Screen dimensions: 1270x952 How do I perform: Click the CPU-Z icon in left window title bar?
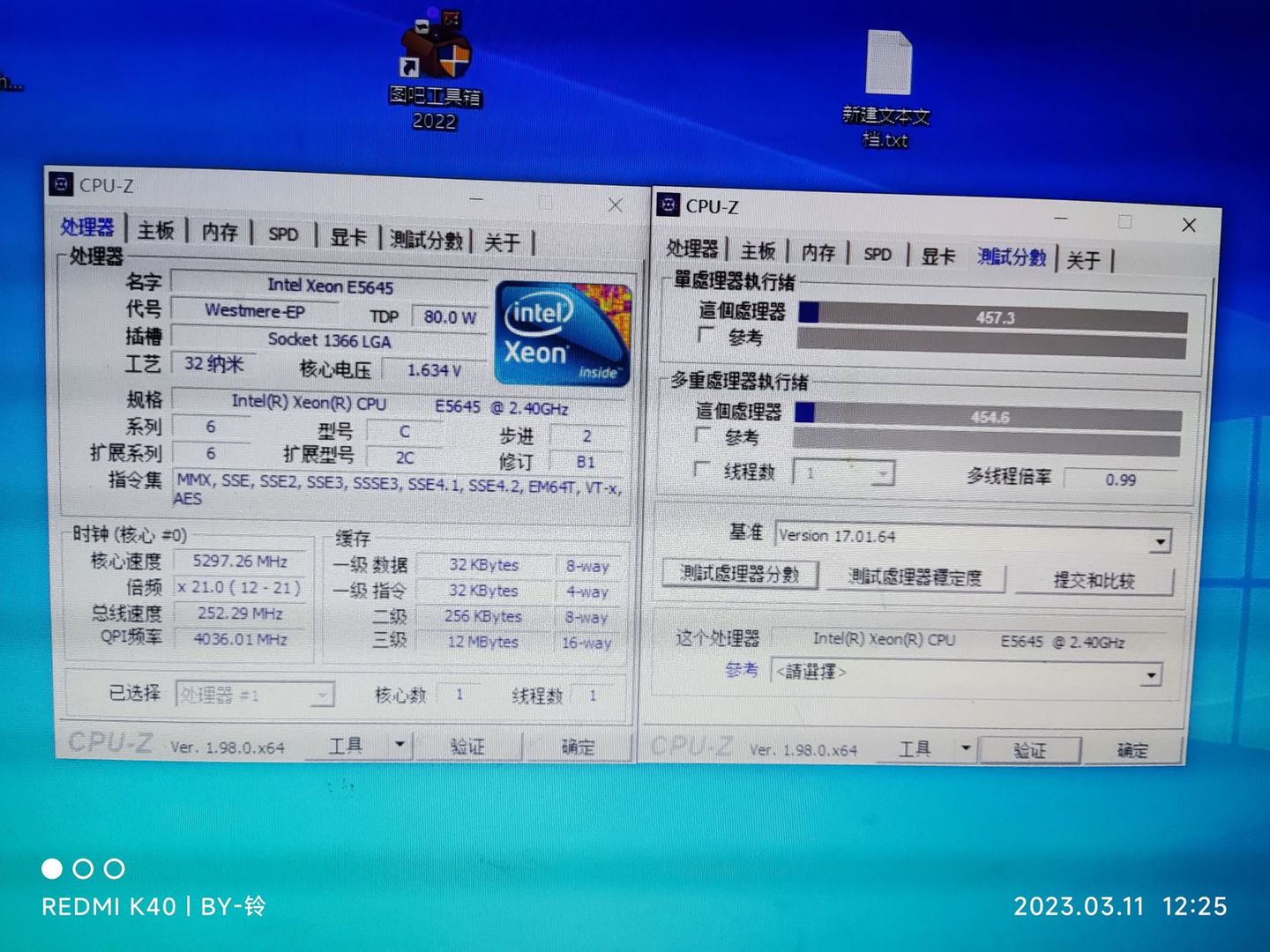click(x=61, y=183)
